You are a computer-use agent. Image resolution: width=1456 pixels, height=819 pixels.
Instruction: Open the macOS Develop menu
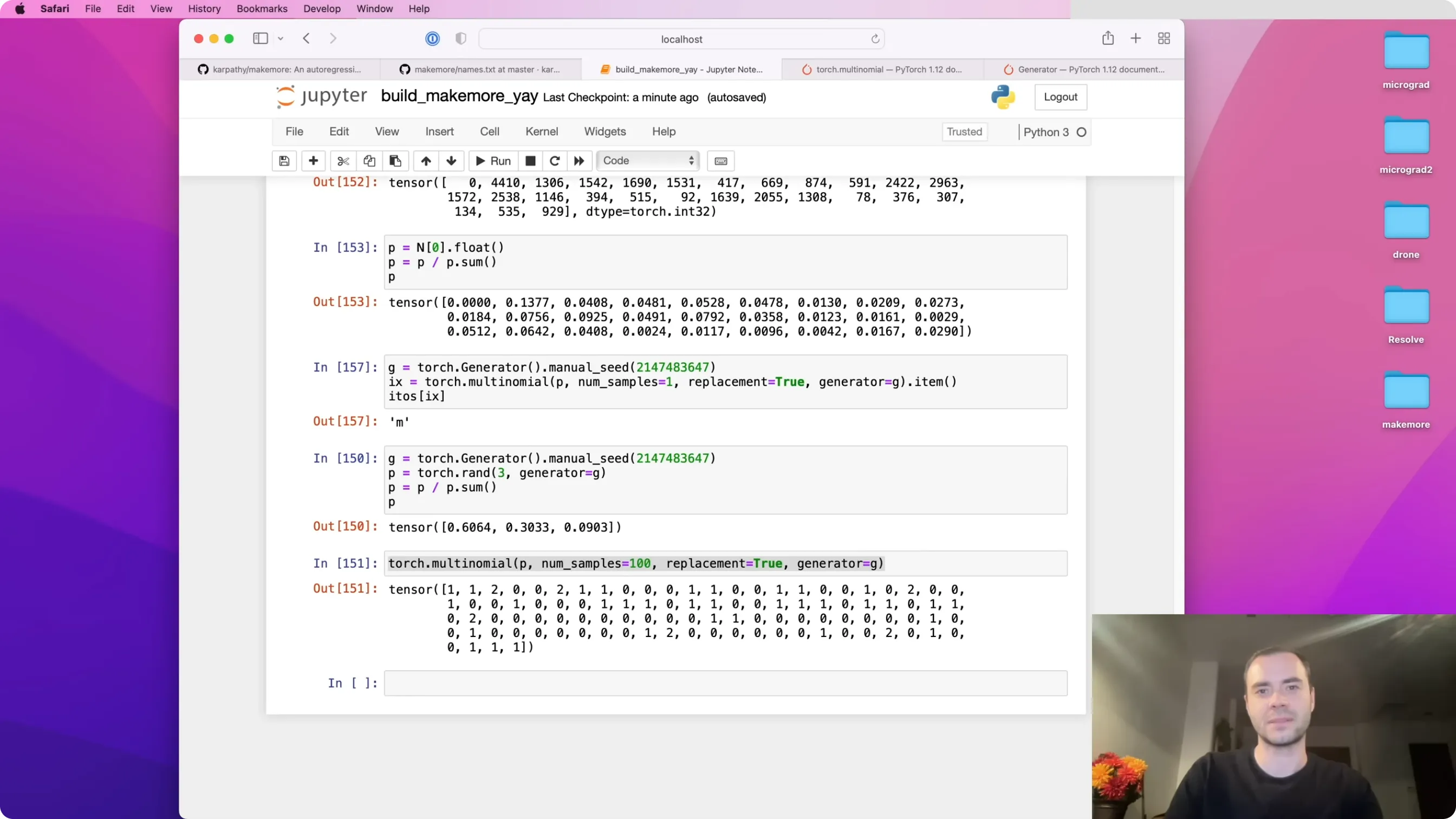tap(322, 9)
